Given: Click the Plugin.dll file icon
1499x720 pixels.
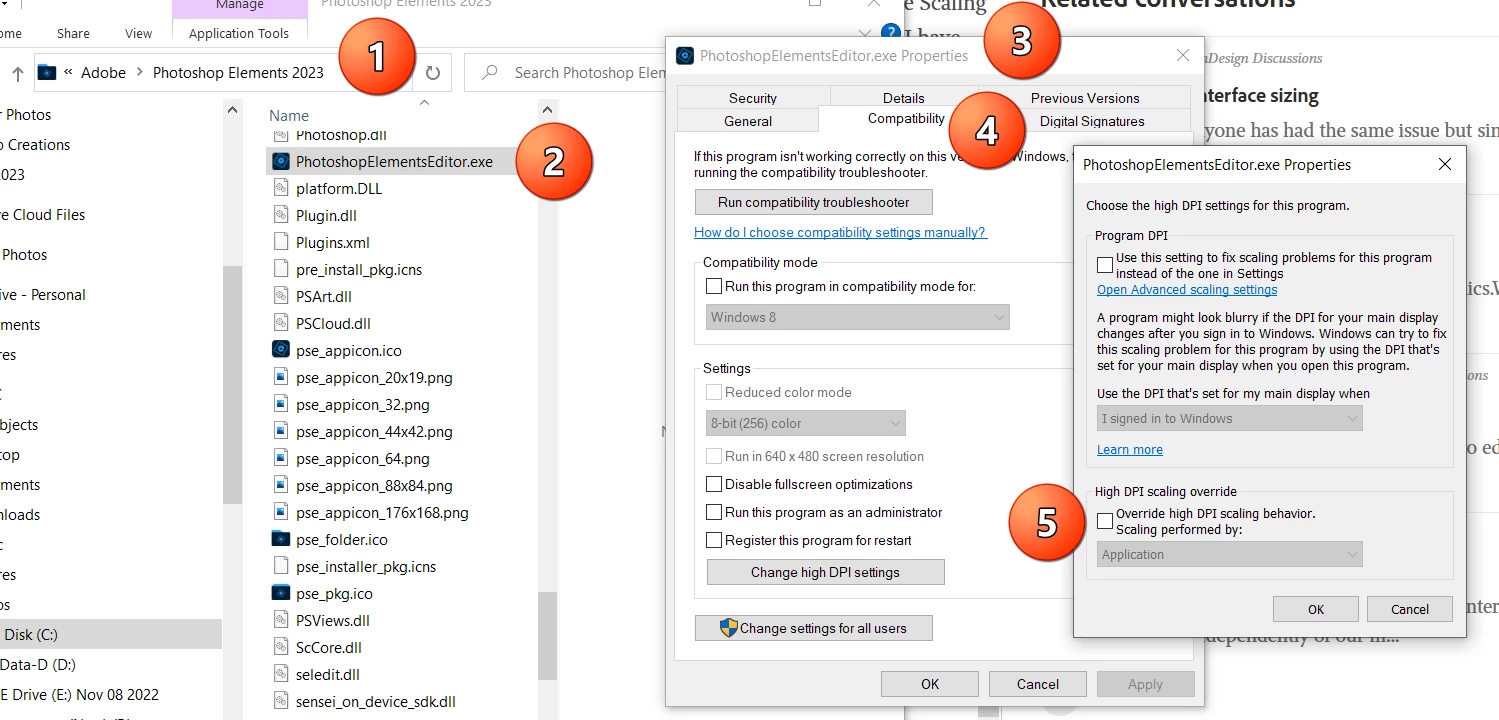Looking at the screenshot, I should [x=281, y=215].
